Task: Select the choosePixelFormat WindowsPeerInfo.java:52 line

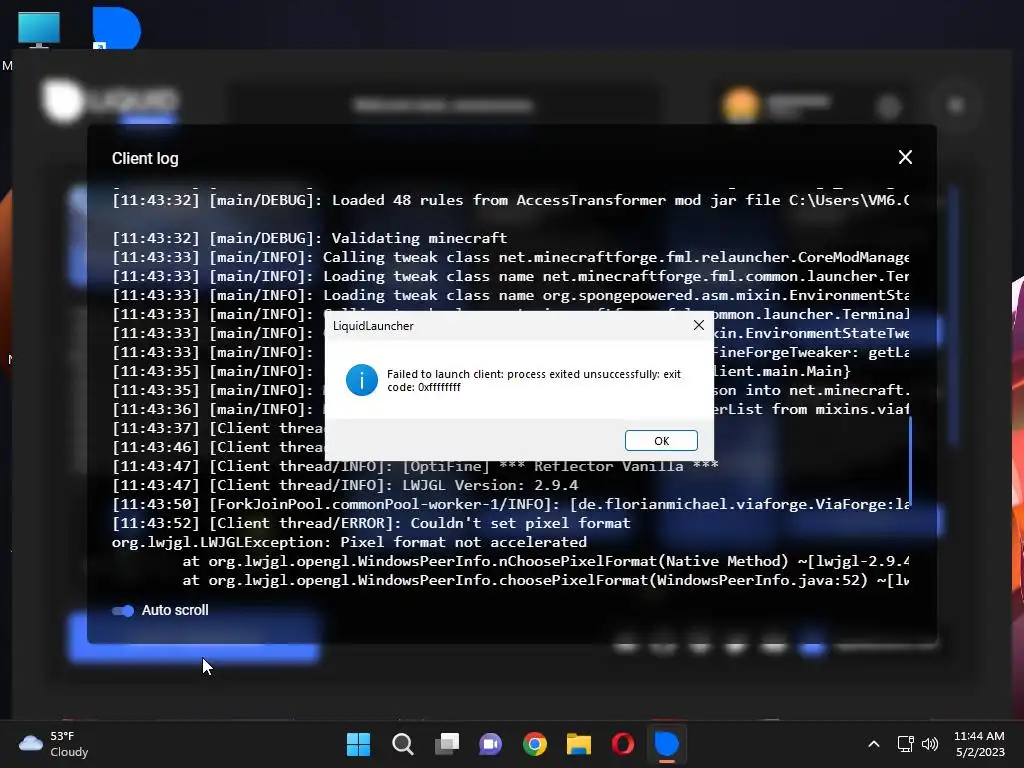Action: 545,580
